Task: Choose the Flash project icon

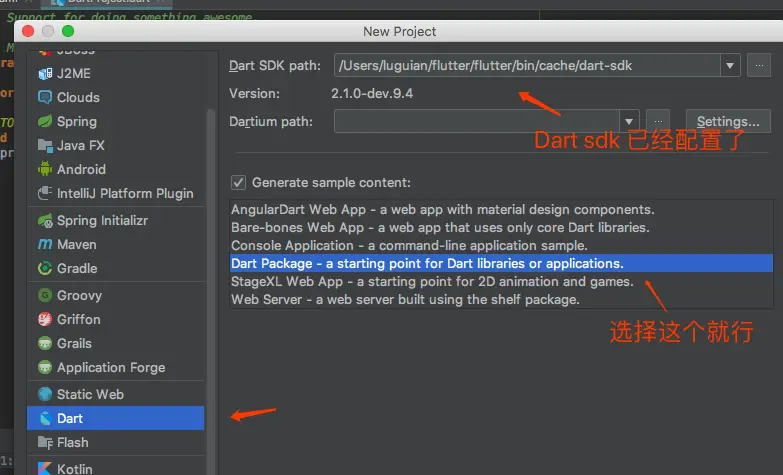Action: (45, 443)
